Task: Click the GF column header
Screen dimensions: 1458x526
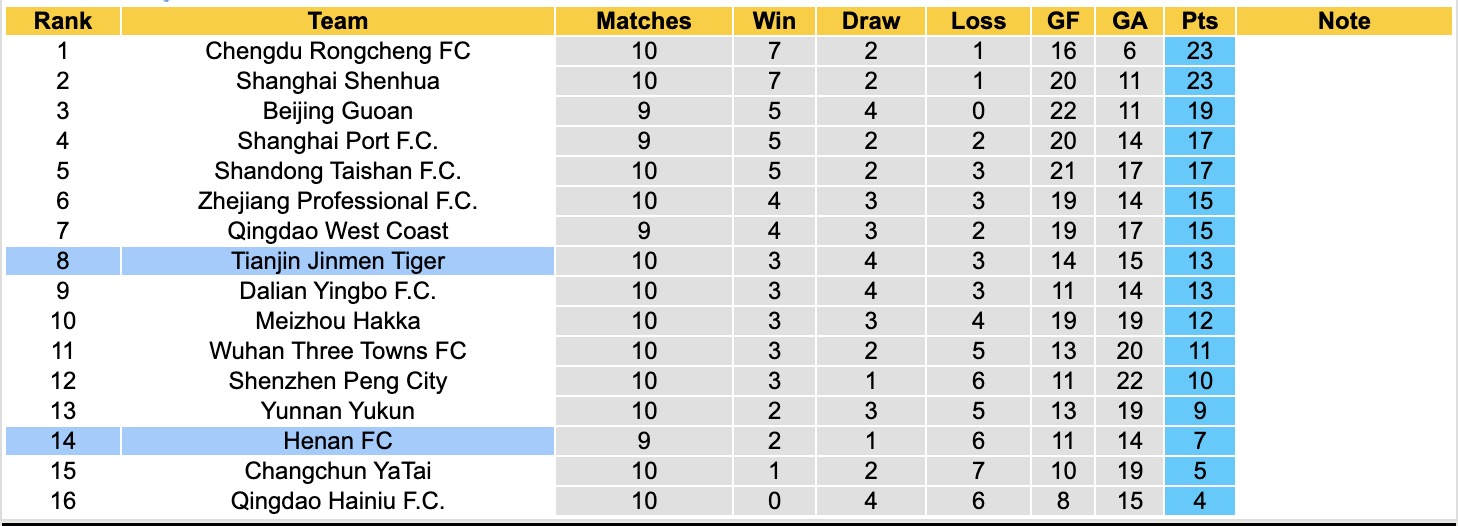Action: 1063,21
